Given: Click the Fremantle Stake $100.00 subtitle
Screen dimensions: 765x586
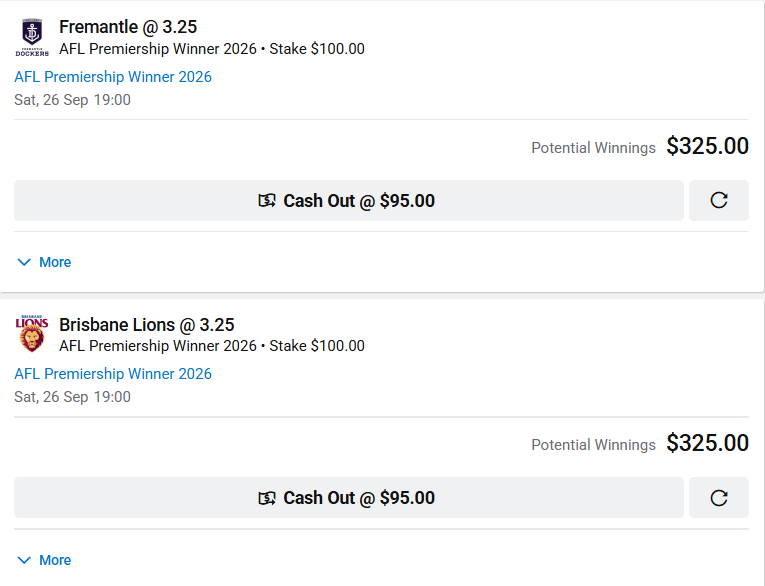Looking at the screenshot, I should point(317,49).
